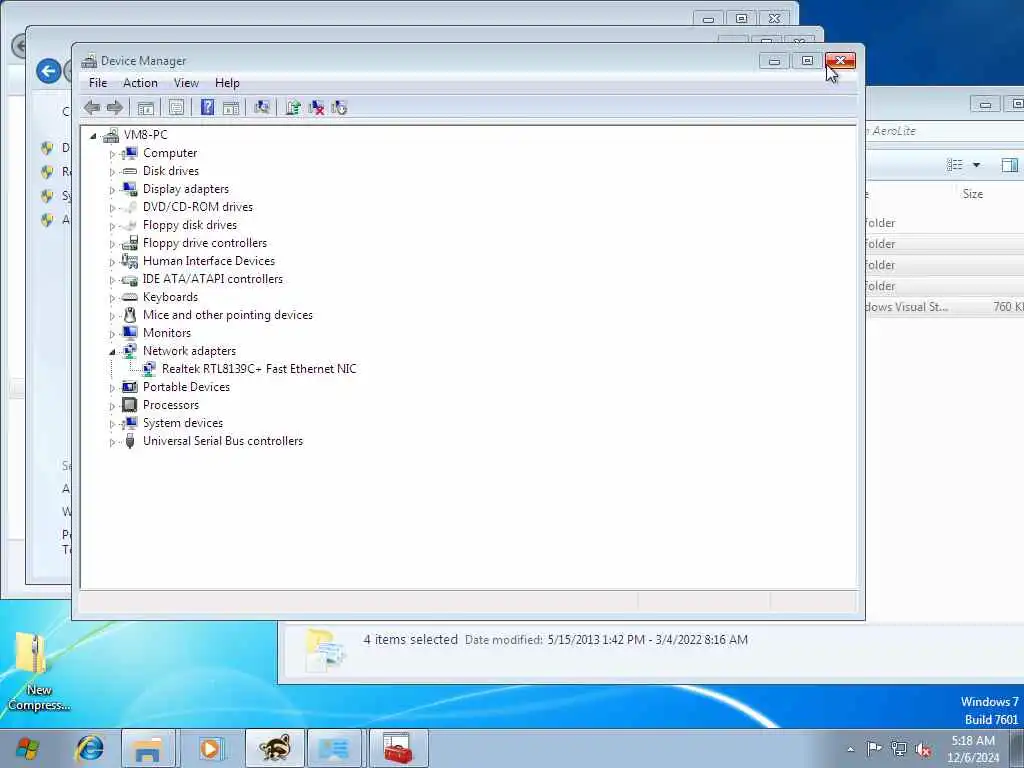Screen dimensions: 1024x768
Task: Expand the DVD/CD-ROM drives category
Action: coord(112,208)
